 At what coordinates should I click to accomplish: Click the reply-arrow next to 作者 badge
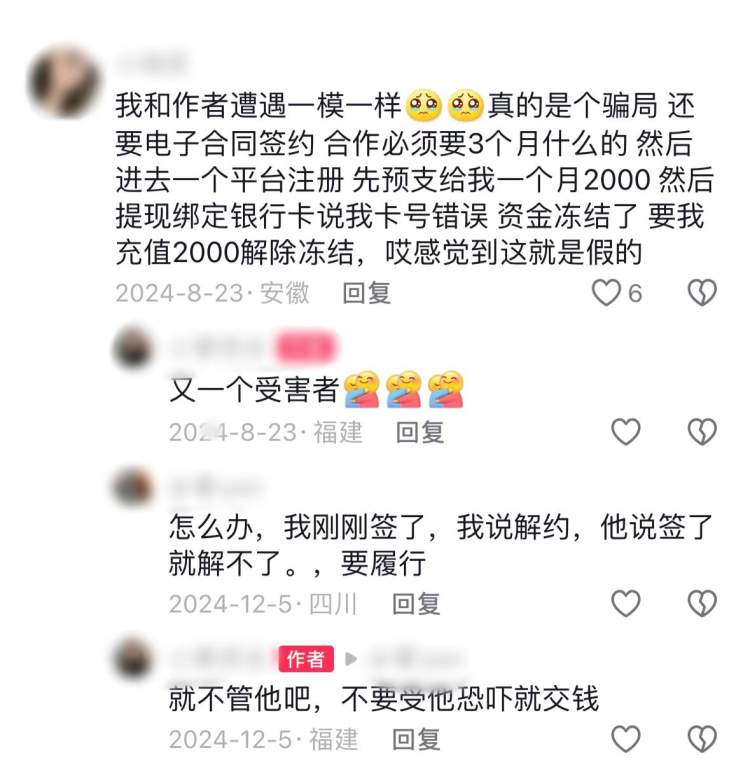(x=350, y=659)
